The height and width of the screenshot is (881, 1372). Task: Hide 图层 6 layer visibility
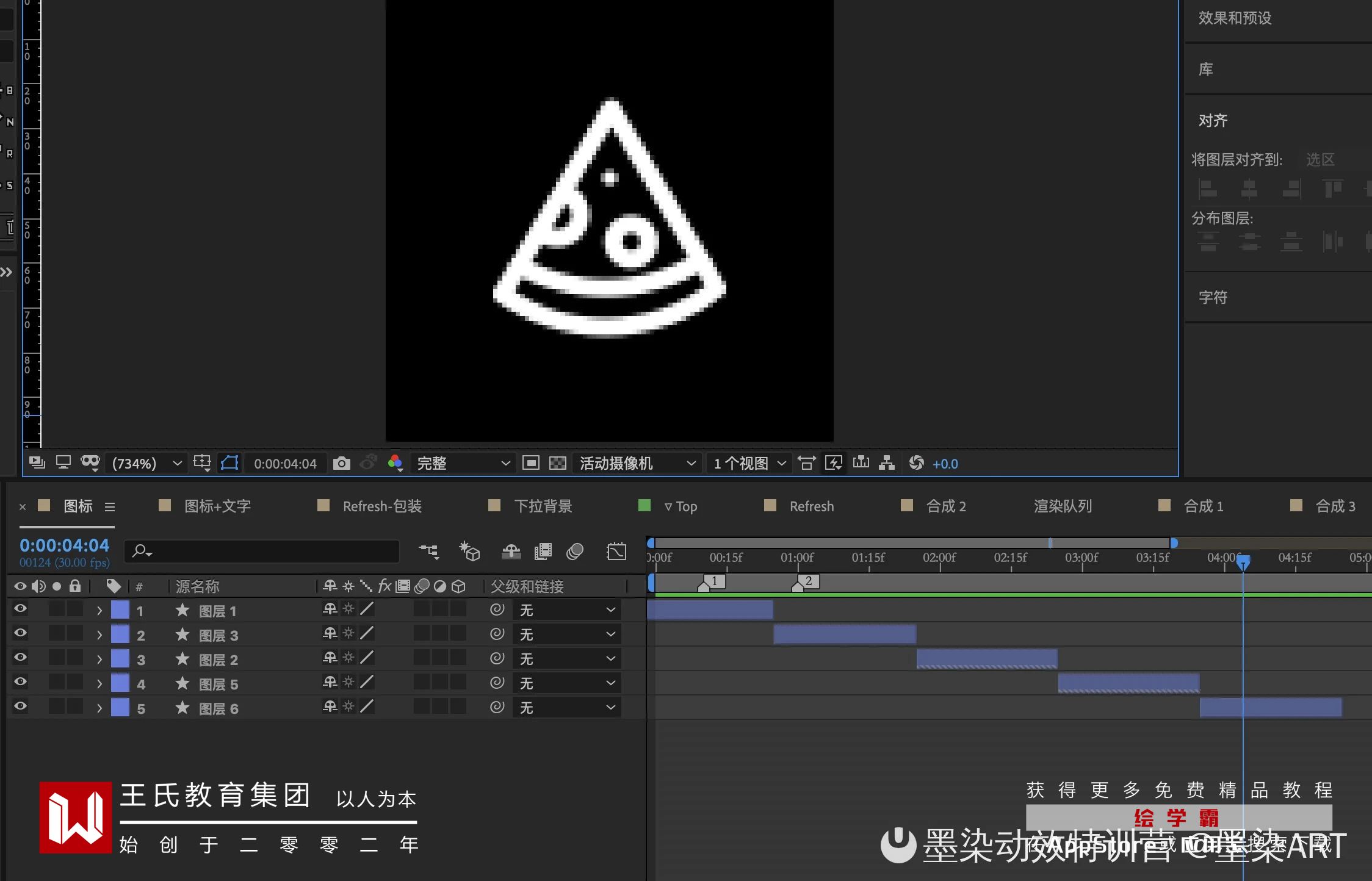[20, 707]
